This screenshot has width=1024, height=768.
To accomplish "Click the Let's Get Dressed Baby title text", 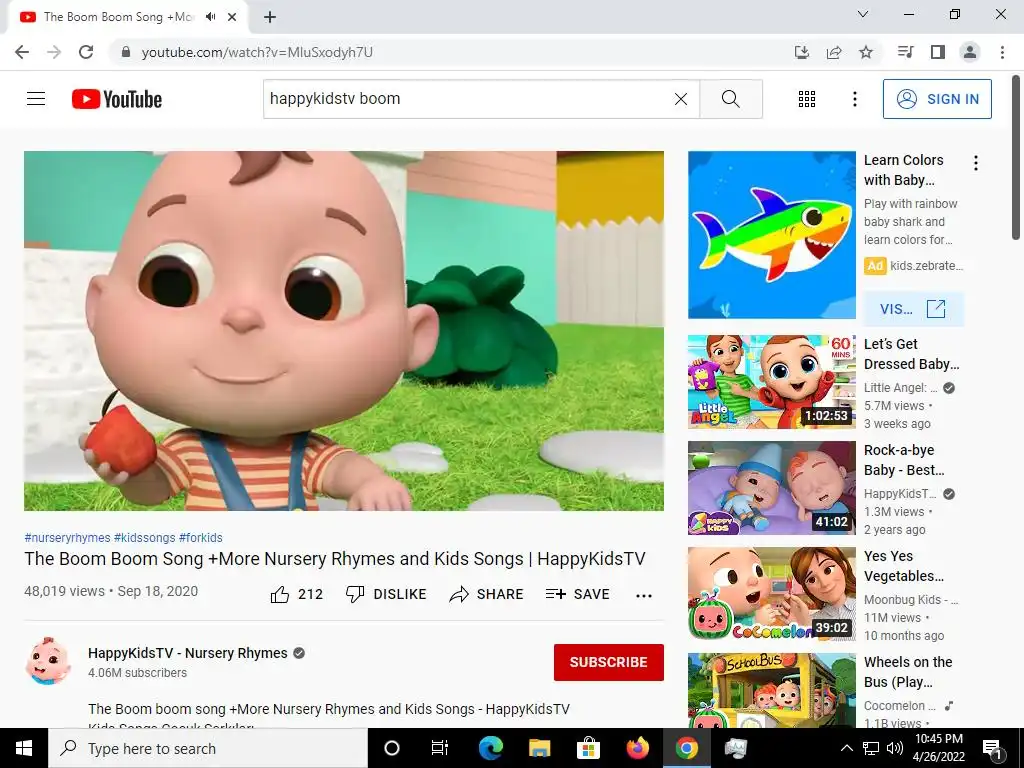I will [x=912, y=354].
